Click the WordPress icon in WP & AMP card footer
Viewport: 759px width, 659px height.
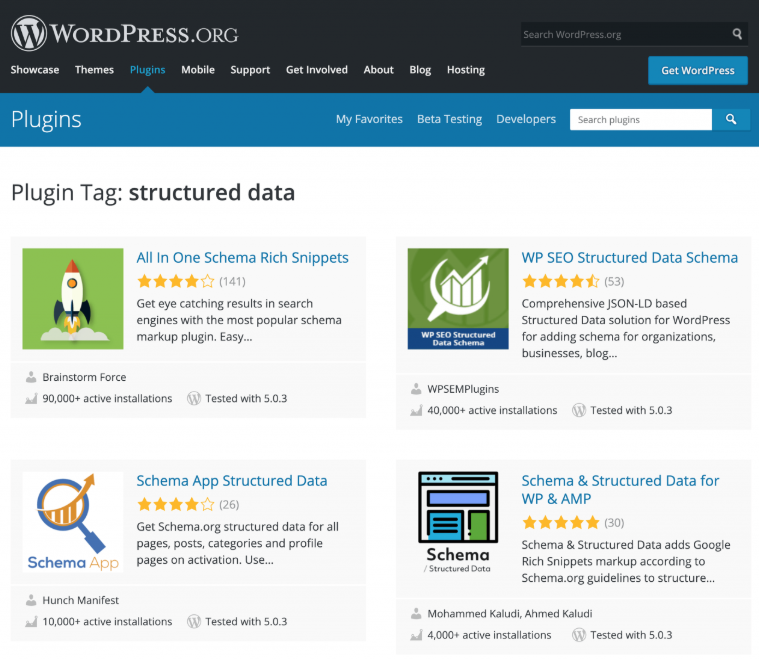click(579, 635)
